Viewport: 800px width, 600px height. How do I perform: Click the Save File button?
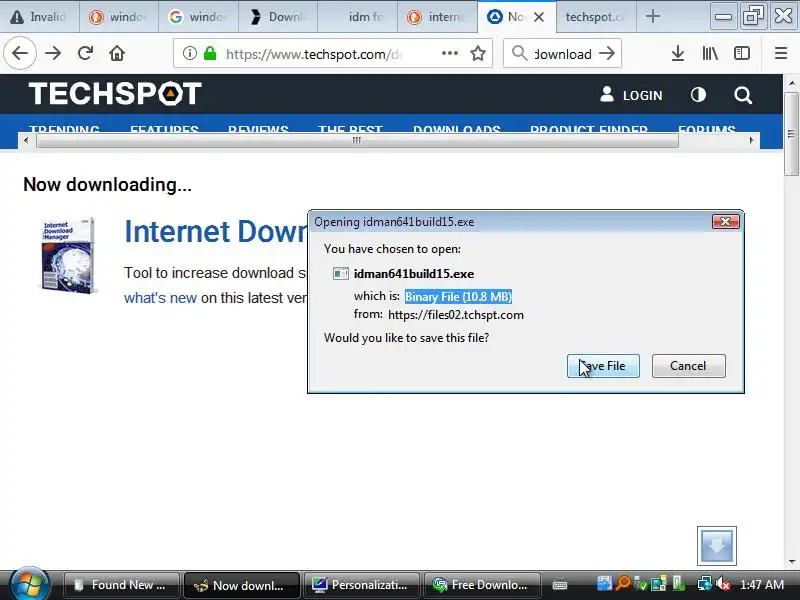603,366
